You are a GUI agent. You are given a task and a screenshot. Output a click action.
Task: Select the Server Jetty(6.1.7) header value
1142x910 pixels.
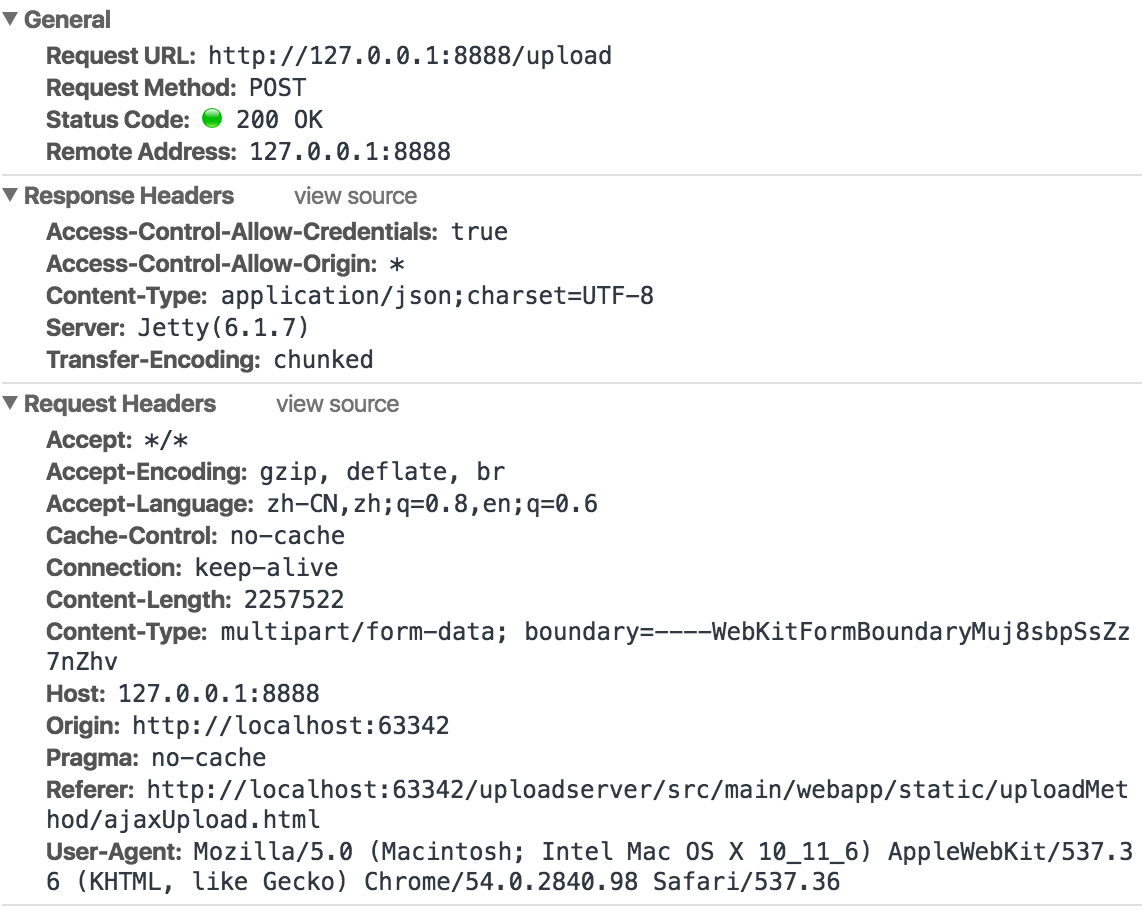[224, 328]
